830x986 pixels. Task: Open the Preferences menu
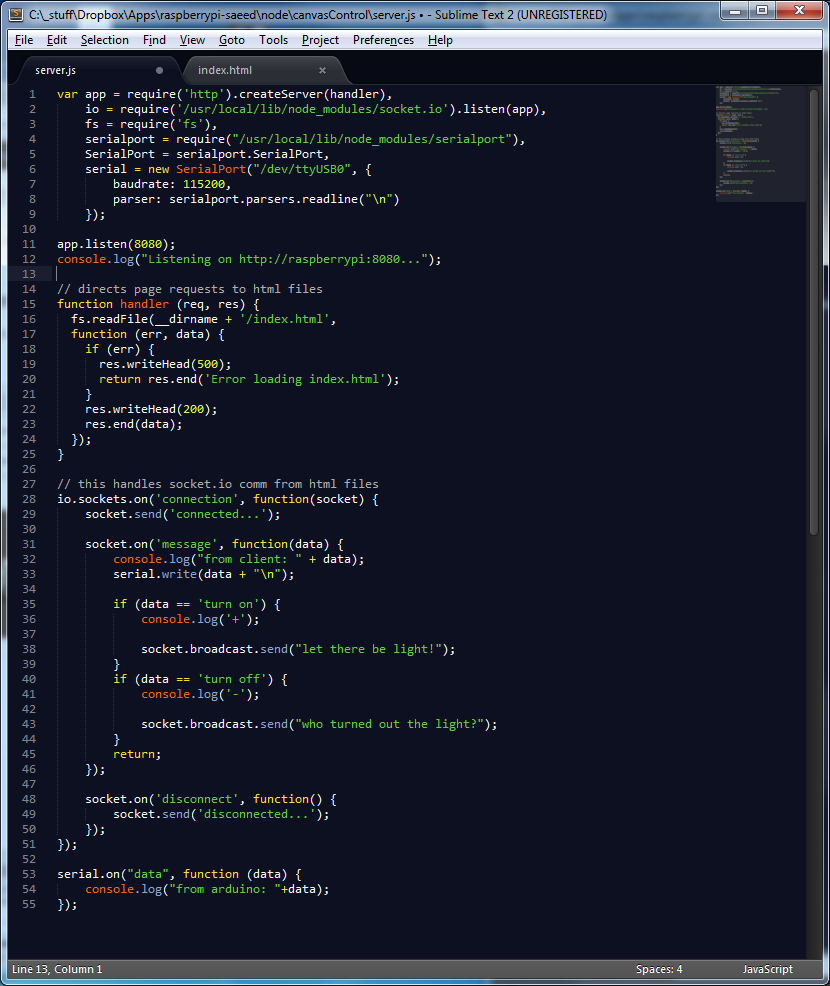pyautogui.click(x=383, y=40)
